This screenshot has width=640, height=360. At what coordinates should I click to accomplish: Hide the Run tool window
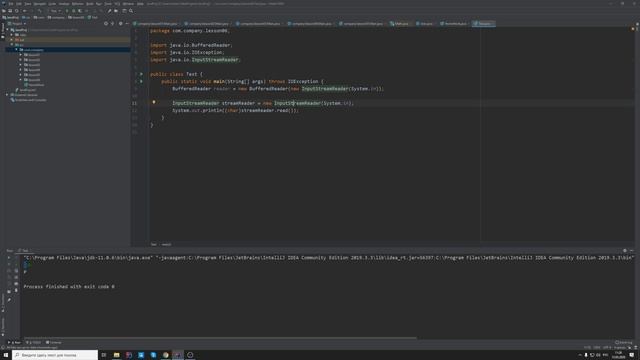631,251
